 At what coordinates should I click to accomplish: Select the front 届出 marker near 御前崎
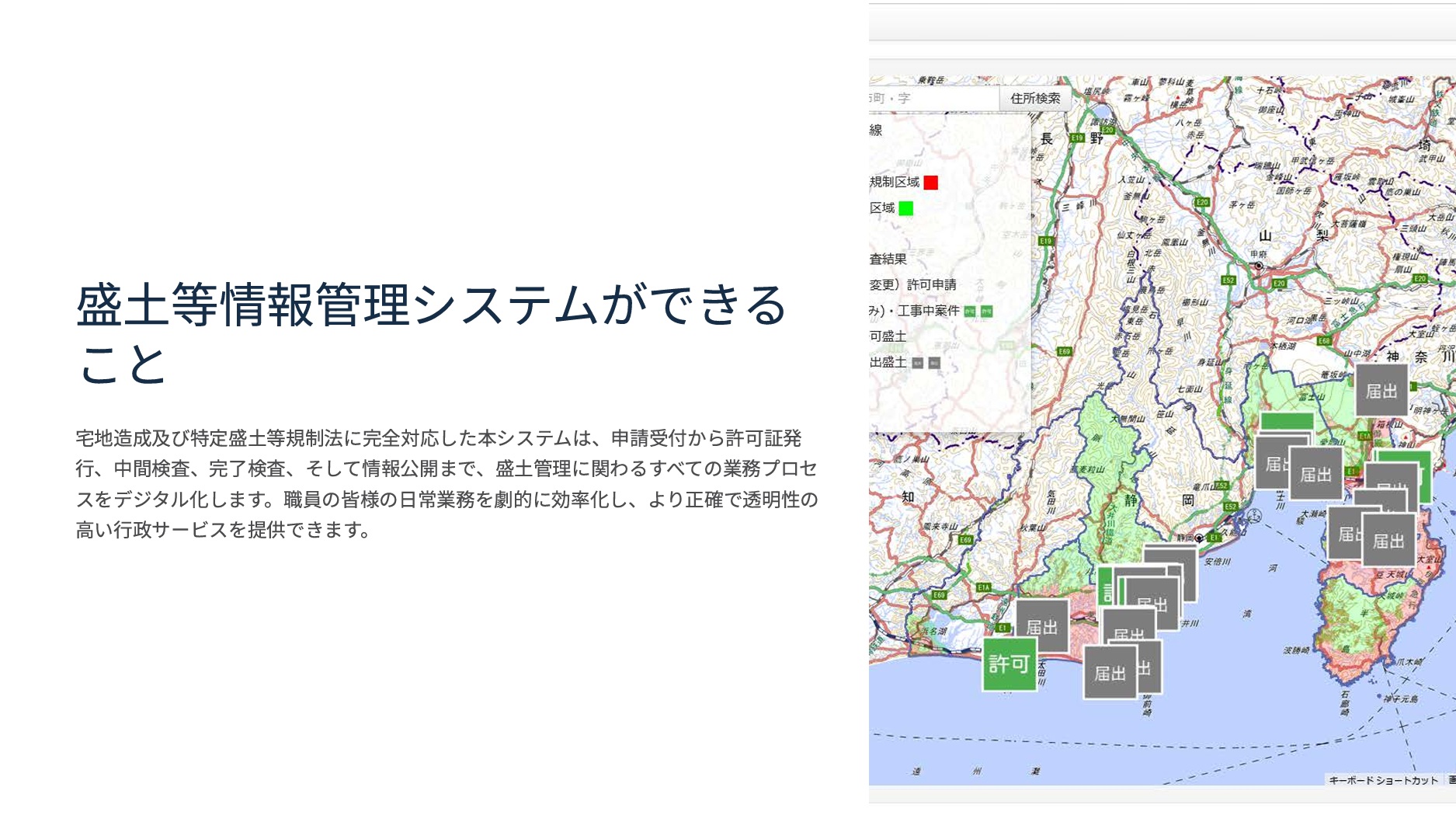[x=1110, y=673]
